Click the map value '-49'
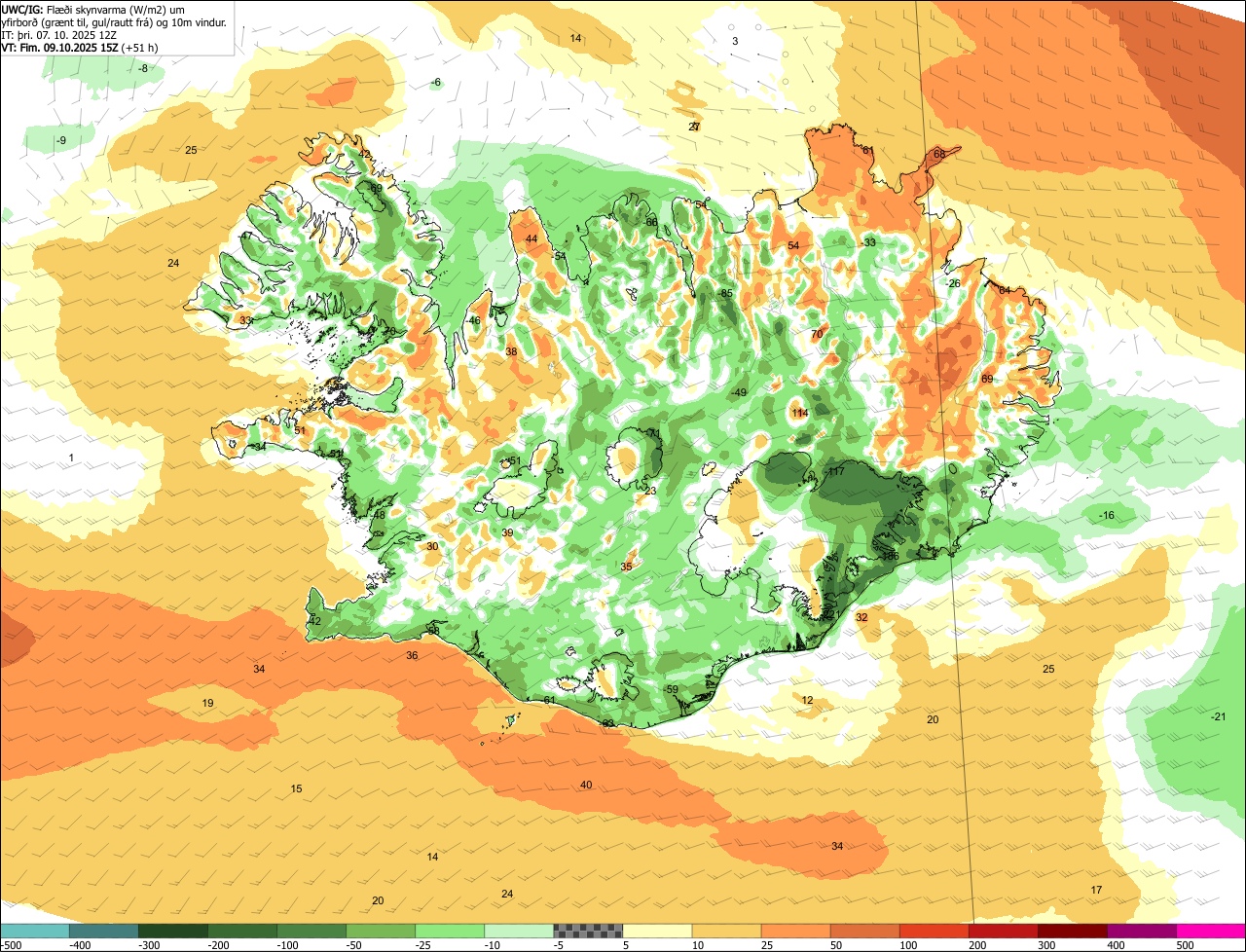Screen dimensions: 1246x952 point(739,392)
